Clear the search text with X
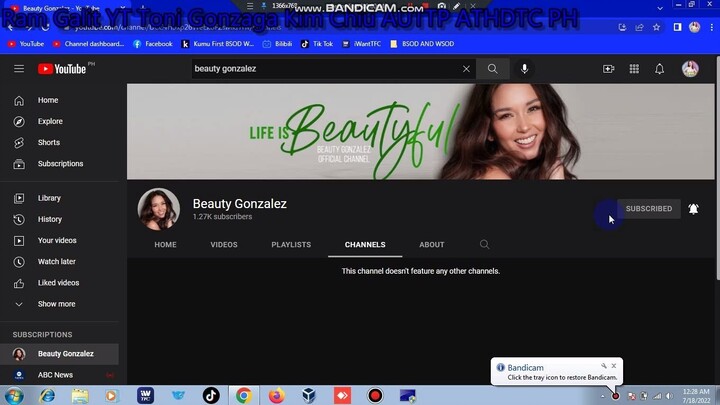Viewport: 720px width, 405px height. (x=466, y=69)
